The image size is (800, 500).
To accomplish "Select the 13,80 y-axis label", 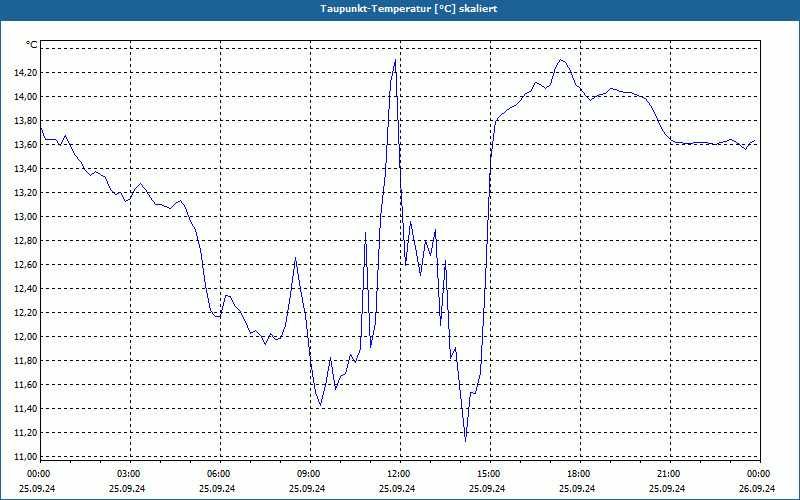I will point(25,120).
